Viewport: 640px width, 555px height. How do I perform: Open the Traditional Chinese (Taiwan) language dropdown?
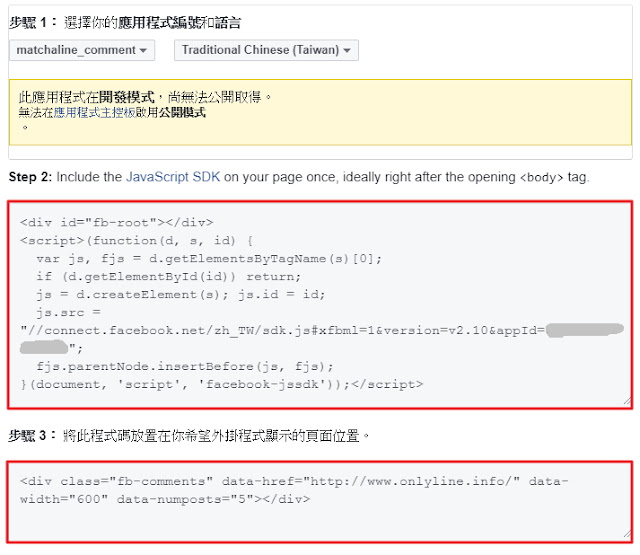[x=266, y=50]
